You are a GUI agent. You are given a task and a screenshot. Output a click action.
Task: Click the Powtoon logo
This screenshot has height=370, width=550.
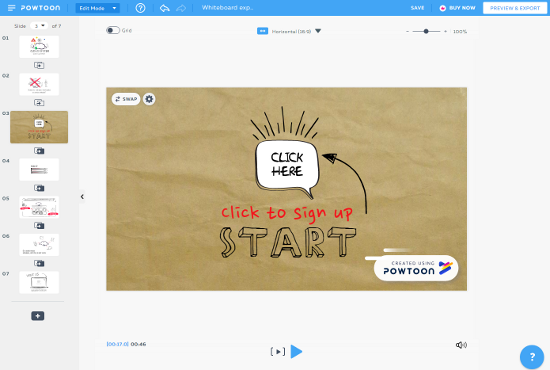40,8
